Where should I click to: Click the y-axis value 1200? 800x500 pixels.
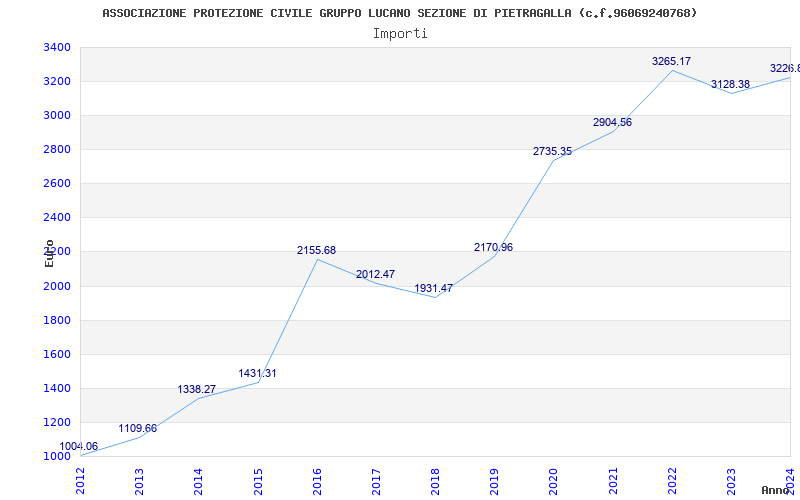(x=57, y=422)
